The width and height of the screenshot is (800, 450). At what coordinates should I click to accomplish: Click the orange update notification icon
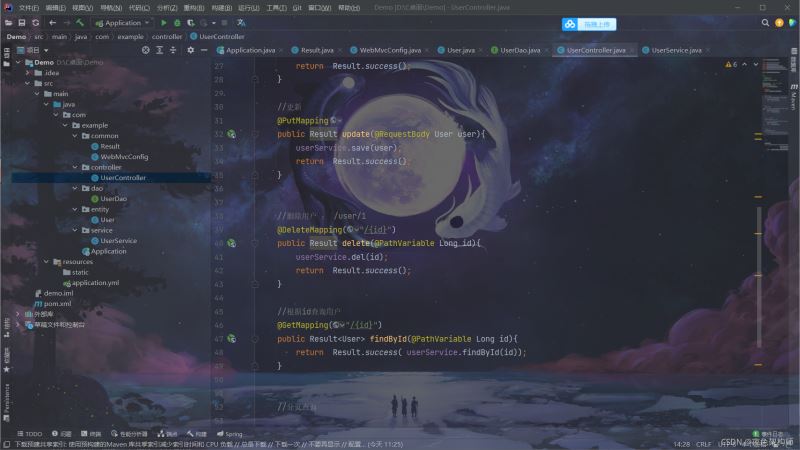click(779, 23)
